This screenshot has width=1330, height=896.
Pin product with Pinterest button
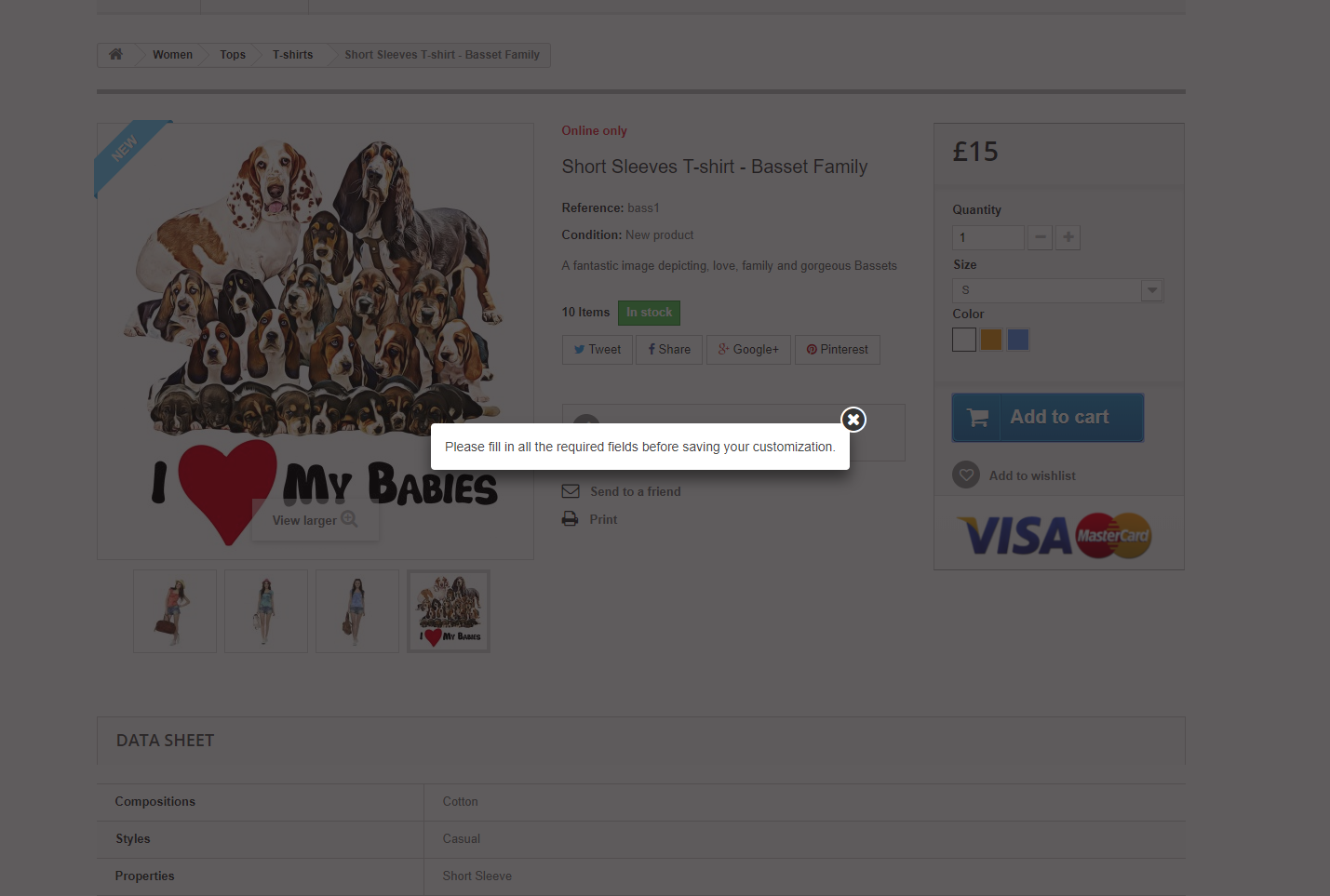tap(838, 350)
